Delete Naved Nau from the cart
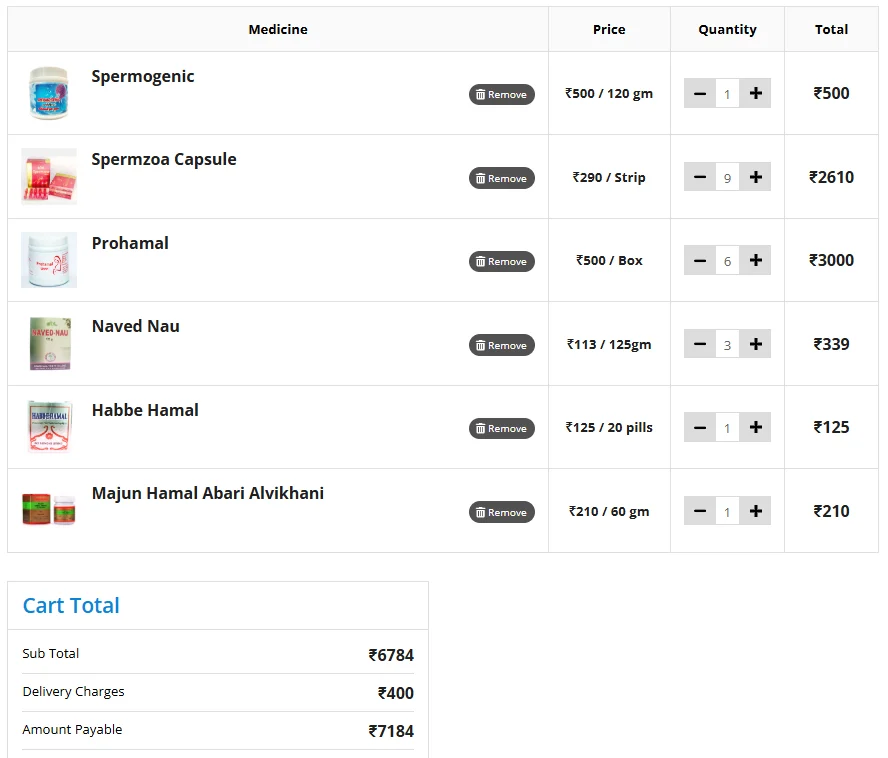 coord(501,345)
